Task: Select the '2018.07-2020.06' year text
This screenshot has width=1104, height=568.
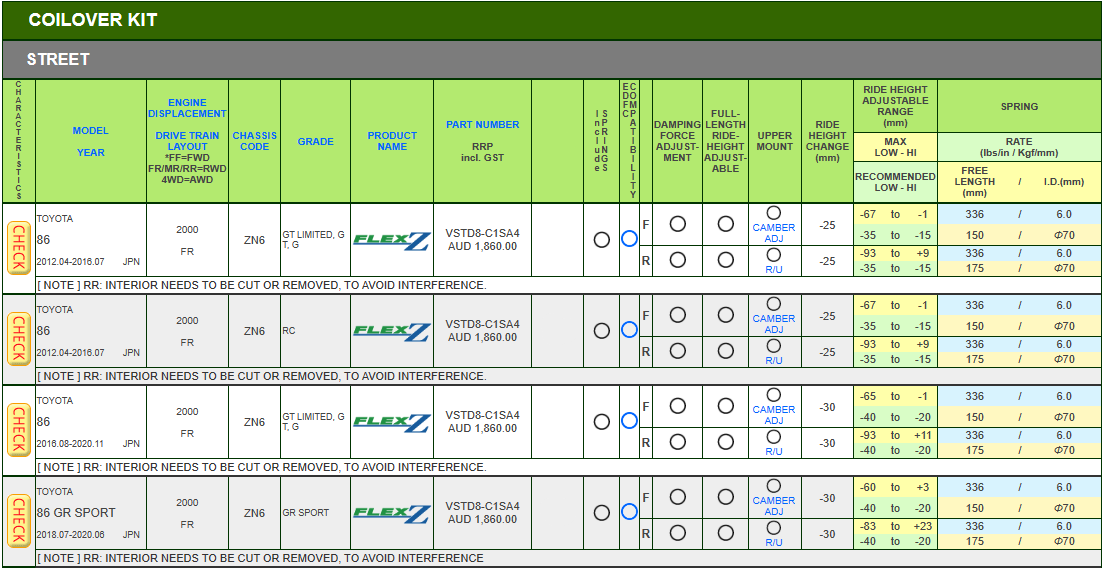Action: click(70, 535)
